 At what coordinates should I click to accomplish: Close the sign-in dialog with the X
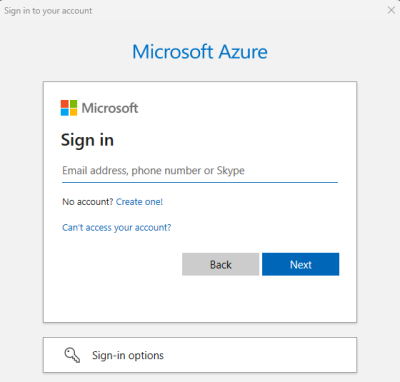[391, 10]
